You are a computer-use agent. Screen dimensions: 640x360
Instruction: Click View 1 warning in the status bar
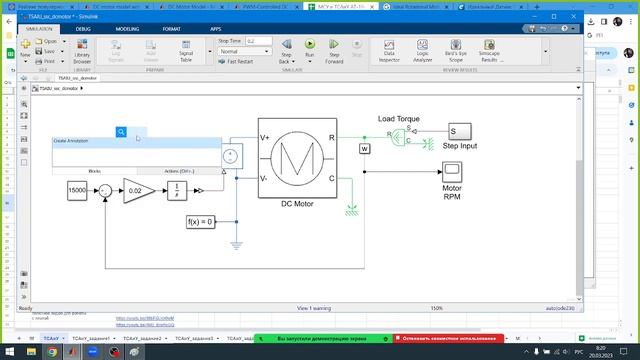314,308
